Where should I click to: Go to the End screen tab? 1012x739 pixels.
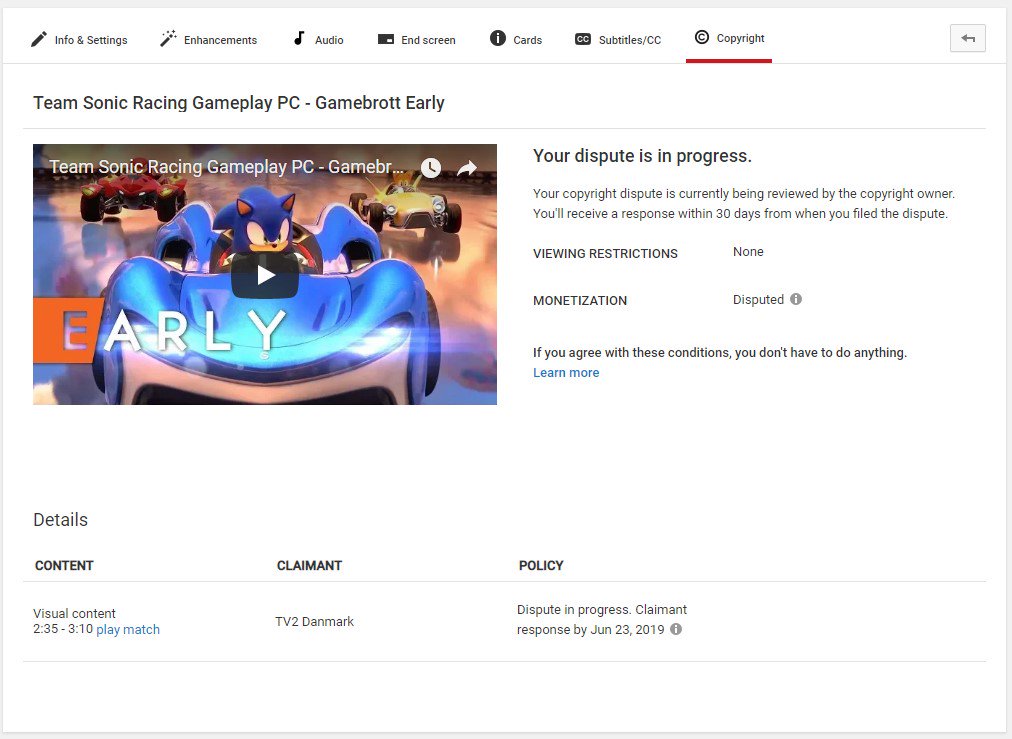coord(416,39)
